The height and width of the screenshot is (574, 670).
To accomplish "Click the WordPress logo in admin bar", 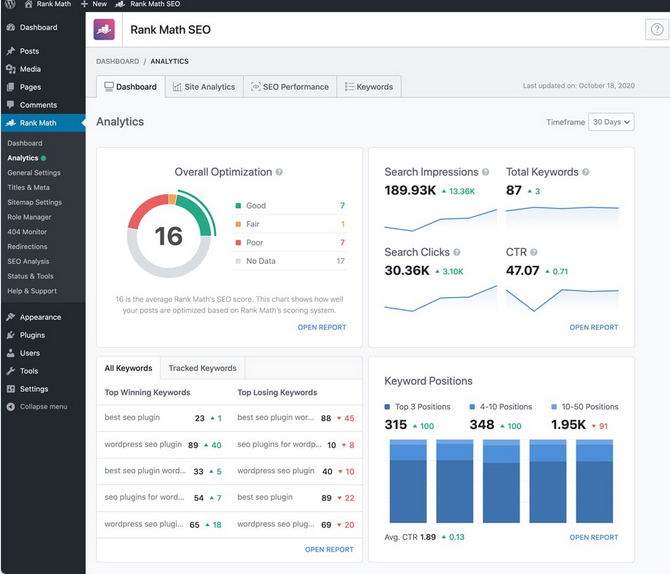I will (x=9, y=5).
